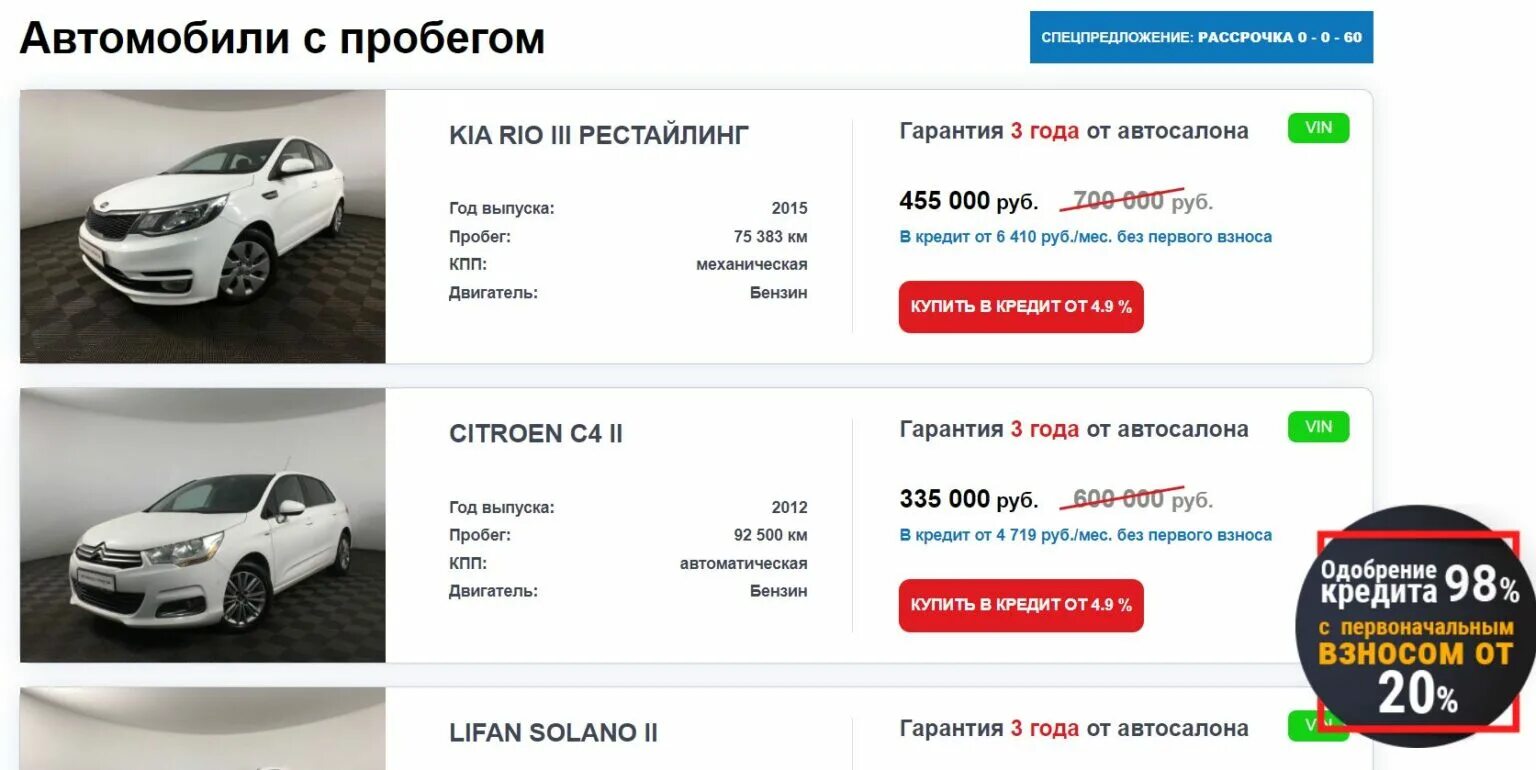Click the page heading Автомобили с пробегом
Image resolution: width=1536 pixels, height=770 pixels.
point(282,39)
